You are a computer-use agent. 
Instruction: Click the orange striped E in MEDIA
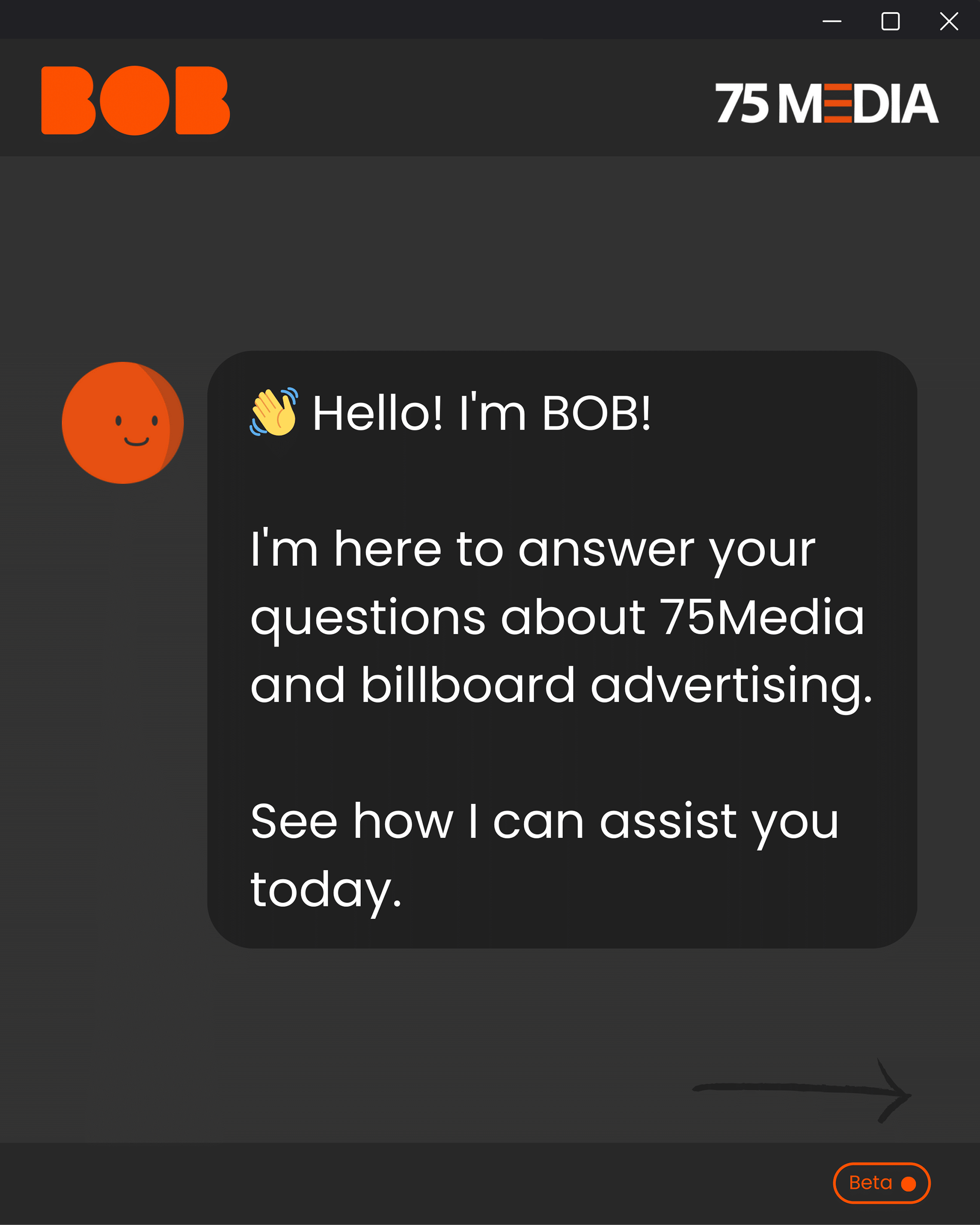pos(838,104)
